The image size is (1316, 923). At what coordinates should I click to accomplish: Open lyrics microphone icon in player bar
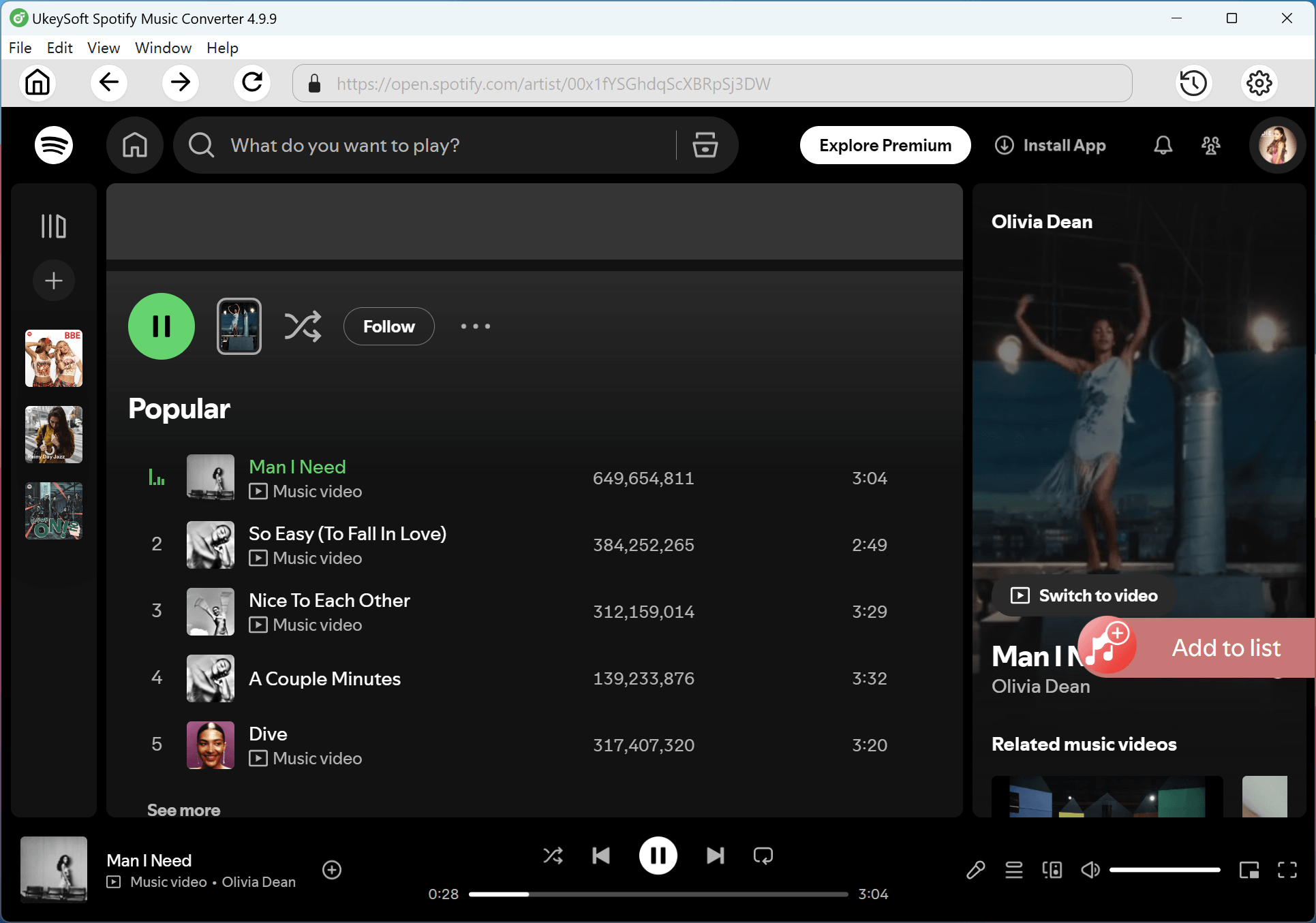[975, 870]
